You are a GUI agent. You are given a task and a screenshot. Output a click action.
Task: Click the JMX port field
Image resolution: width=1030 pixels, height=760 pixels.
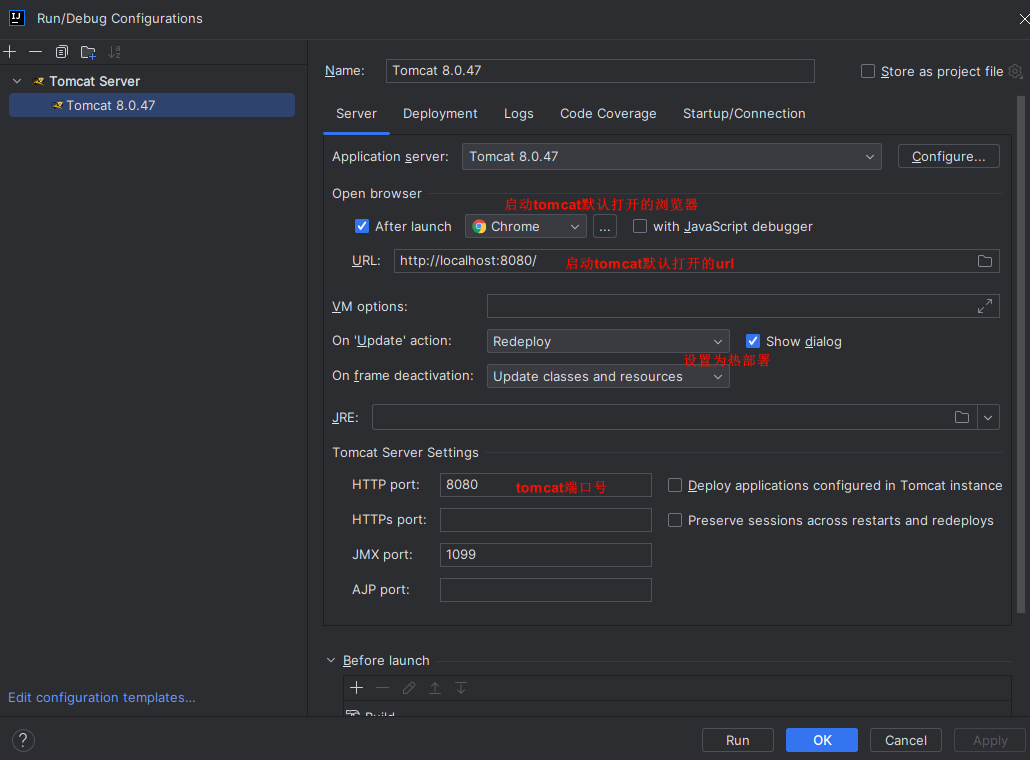pos(546,554)
